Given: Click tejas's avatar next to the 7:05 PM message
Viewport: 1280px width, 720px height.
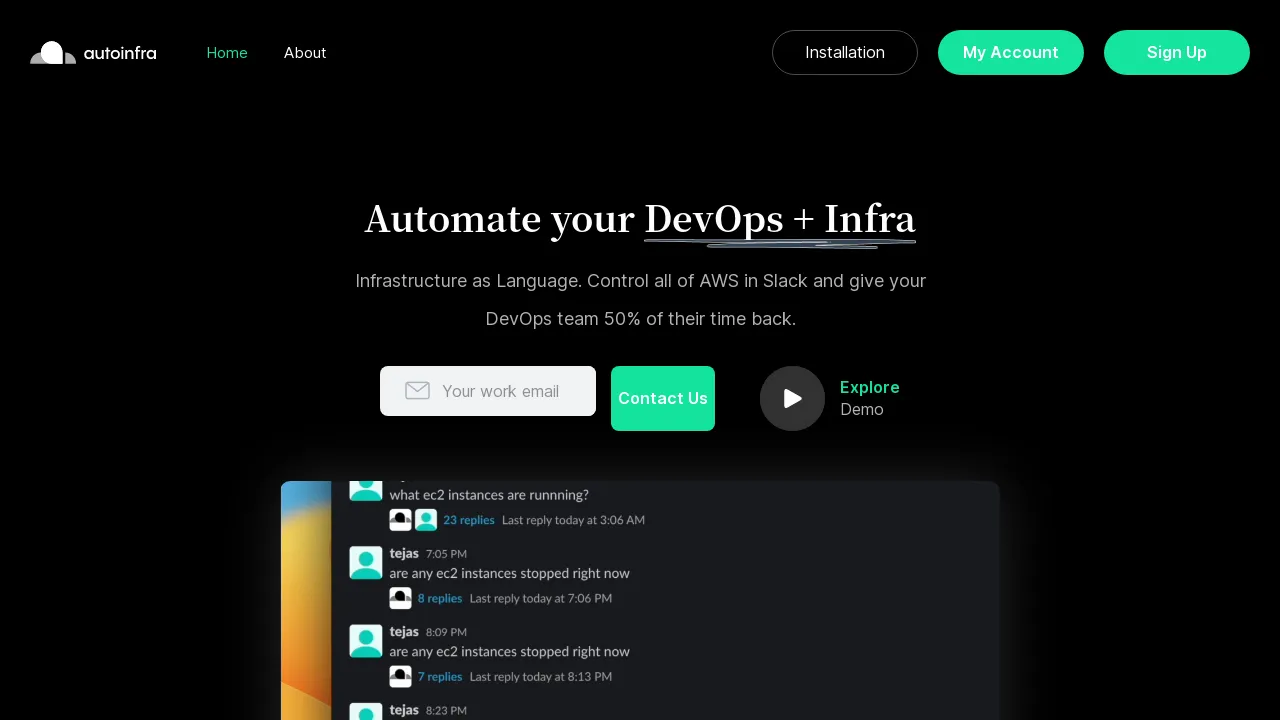Looking at the screenshot, I should [x=365, y=562].
